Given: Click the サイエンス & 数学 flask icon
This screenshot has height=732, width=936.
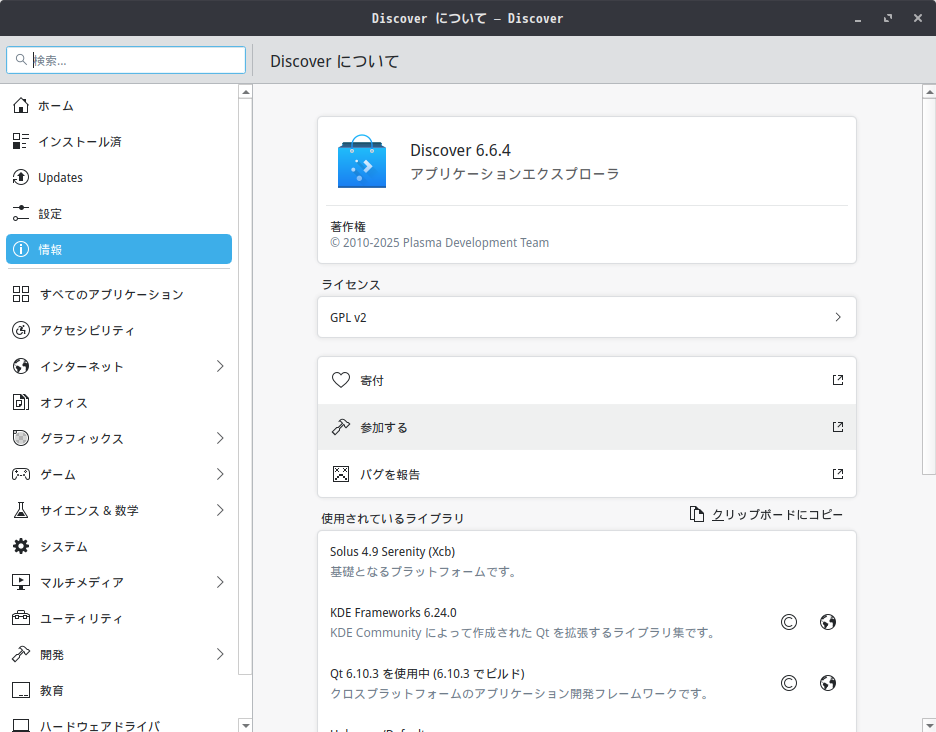Looking at the screenshot, I should pos(21,510).
